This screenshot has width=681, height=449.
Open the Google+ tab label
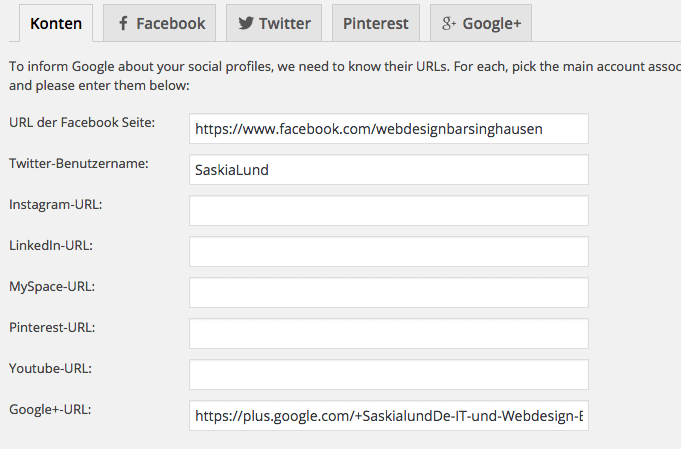pyautogui.click(x=490, y=23)
